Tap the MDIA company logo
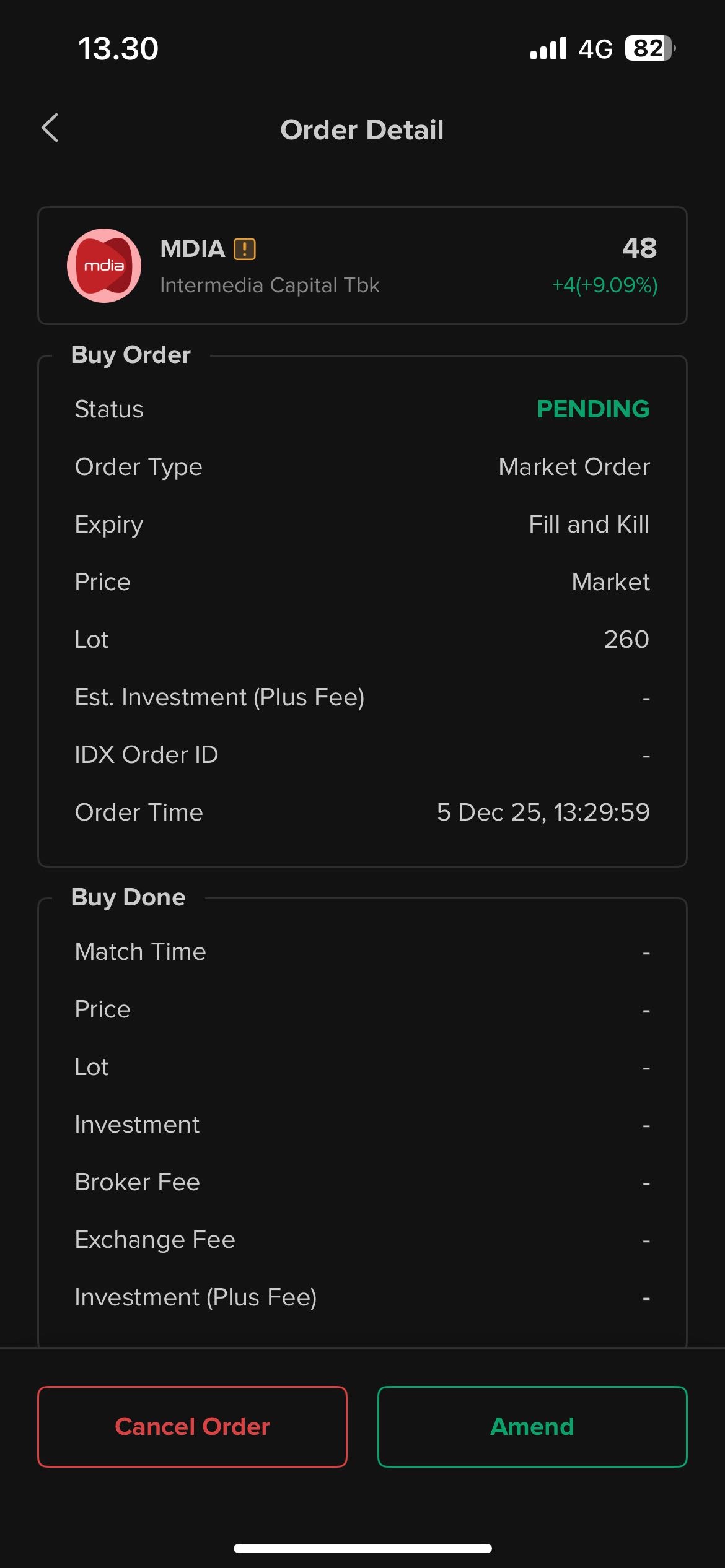Screen dimensions: 725x1568 (104, 266)
